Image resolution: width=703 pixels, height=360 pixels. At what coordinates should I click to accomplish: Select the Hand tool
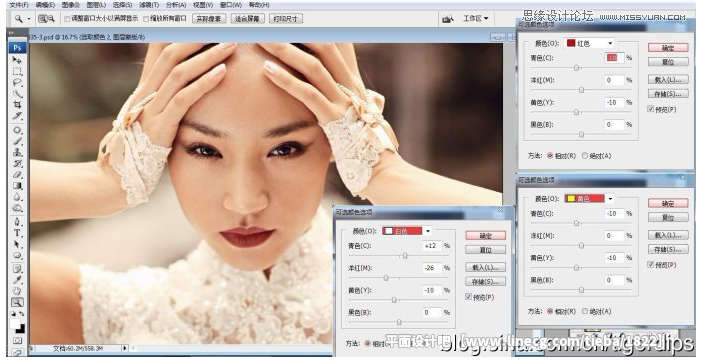17,291
